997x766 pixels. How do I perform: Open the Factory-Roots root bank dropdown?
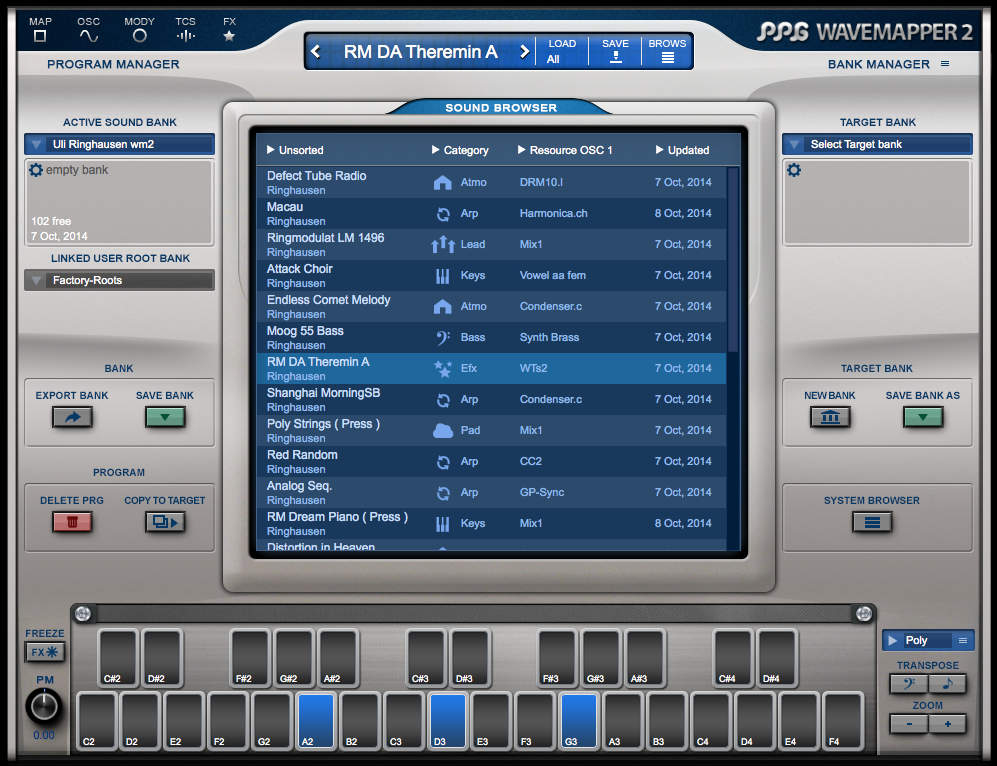pos(120,280)
